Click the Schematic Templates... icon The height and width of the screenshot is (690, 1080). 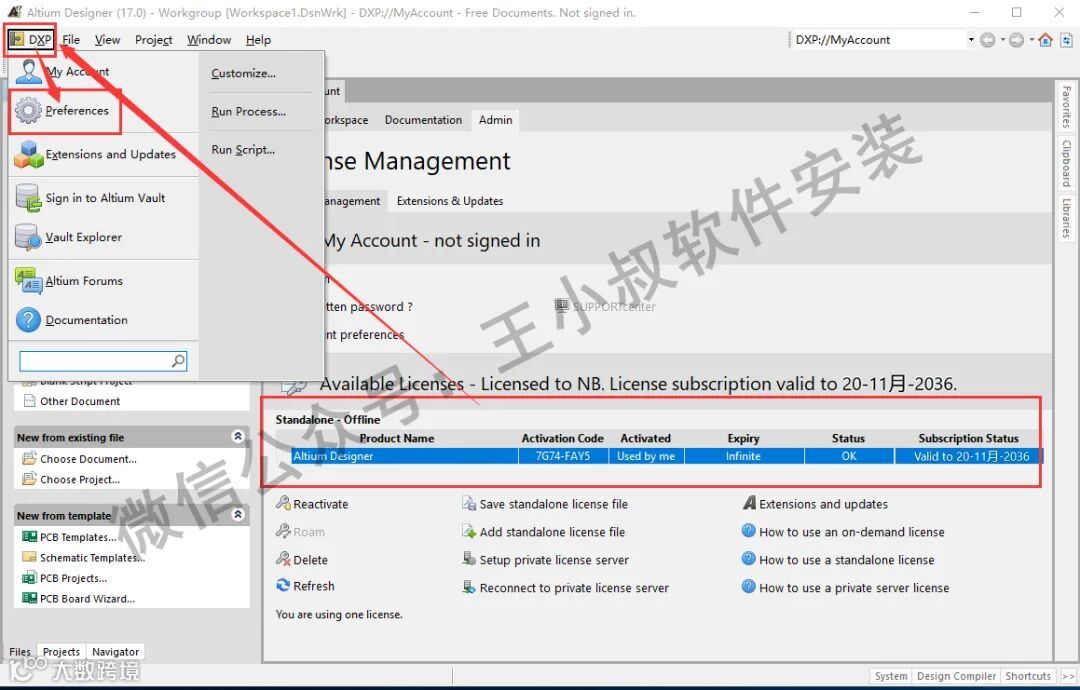pos(30,557)
